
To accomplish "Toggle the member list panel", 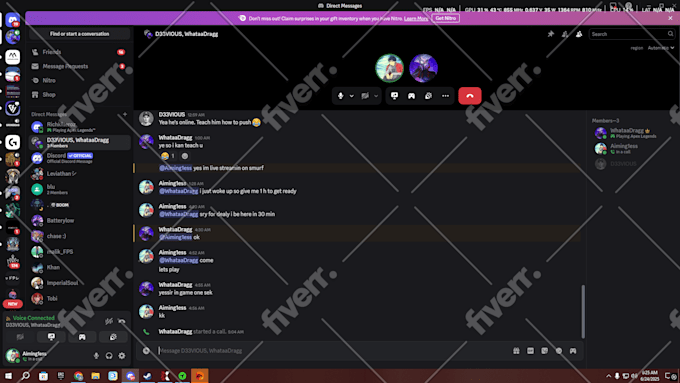I will click(579, 34).
